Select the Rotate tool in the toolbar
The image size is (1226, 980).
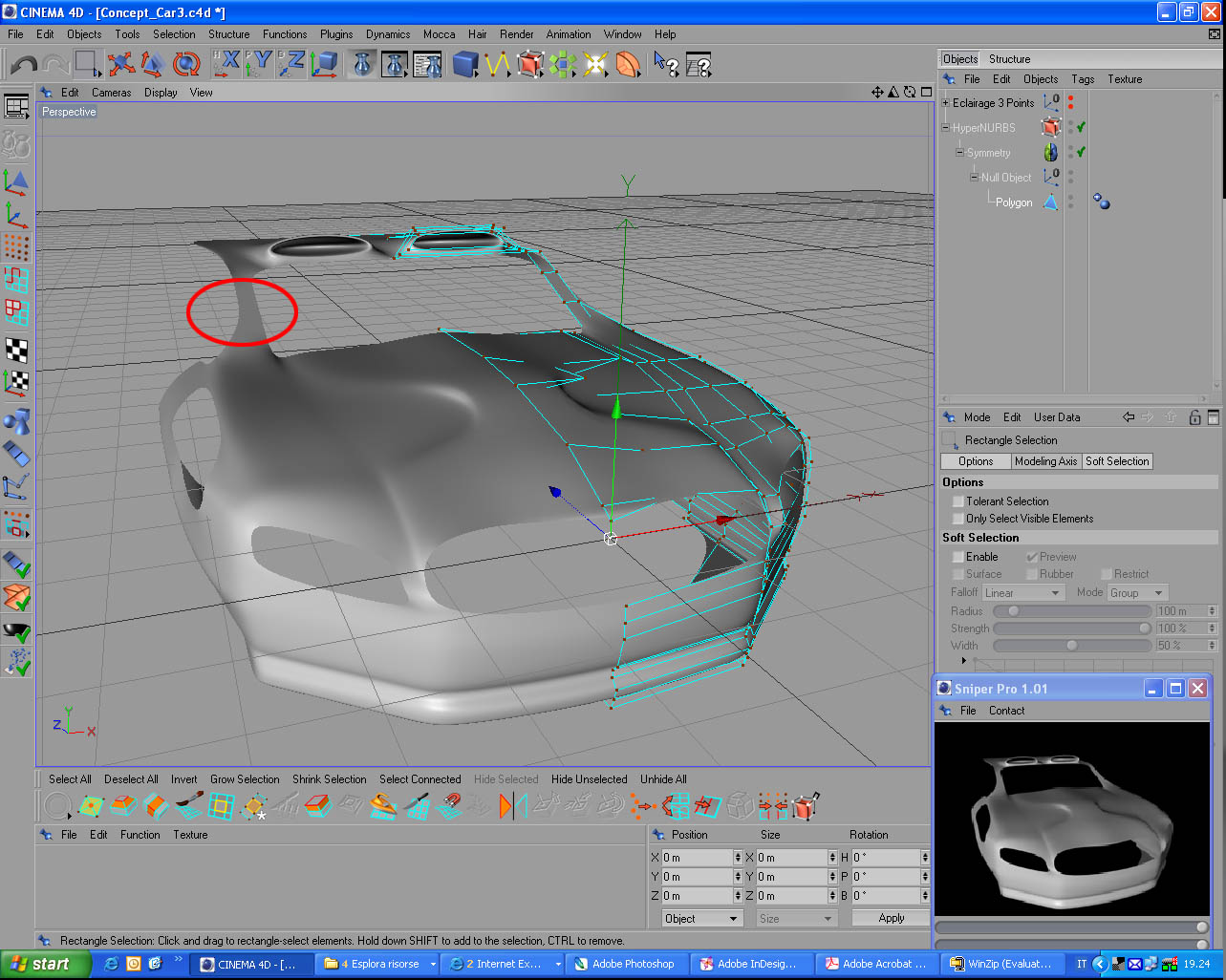point(187,63)
